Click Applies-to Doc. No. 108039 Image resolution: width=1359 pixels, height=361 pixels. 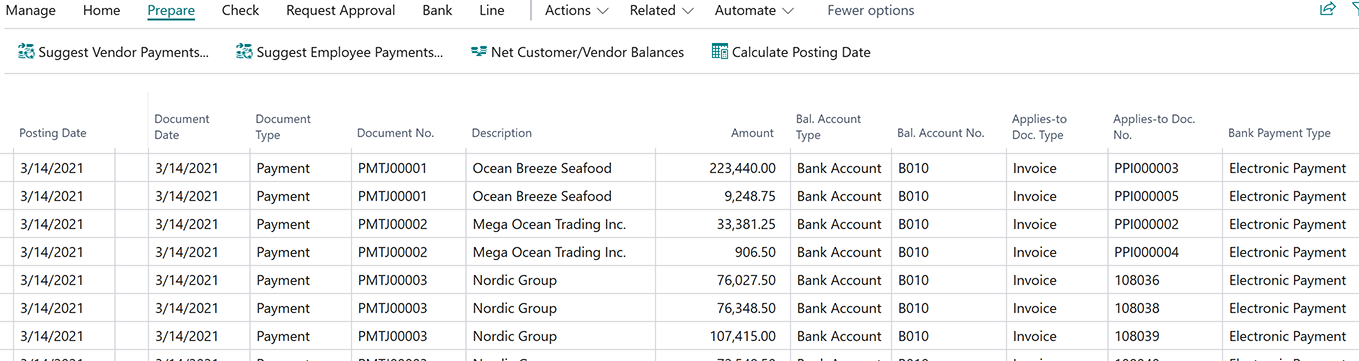1137,336
